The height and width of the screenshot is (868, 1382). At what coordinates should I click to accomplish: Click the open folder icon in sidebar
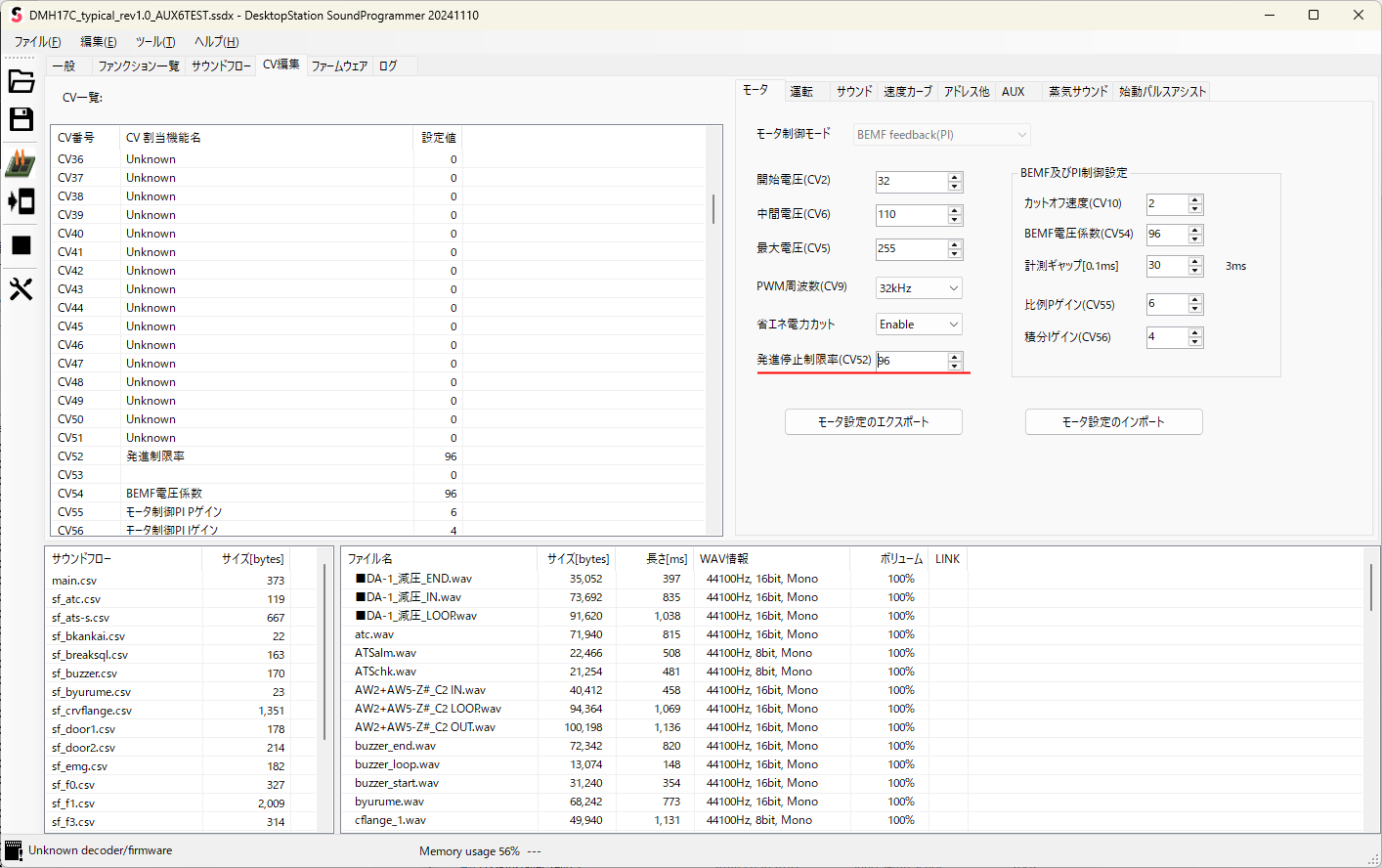click(22, 81)
